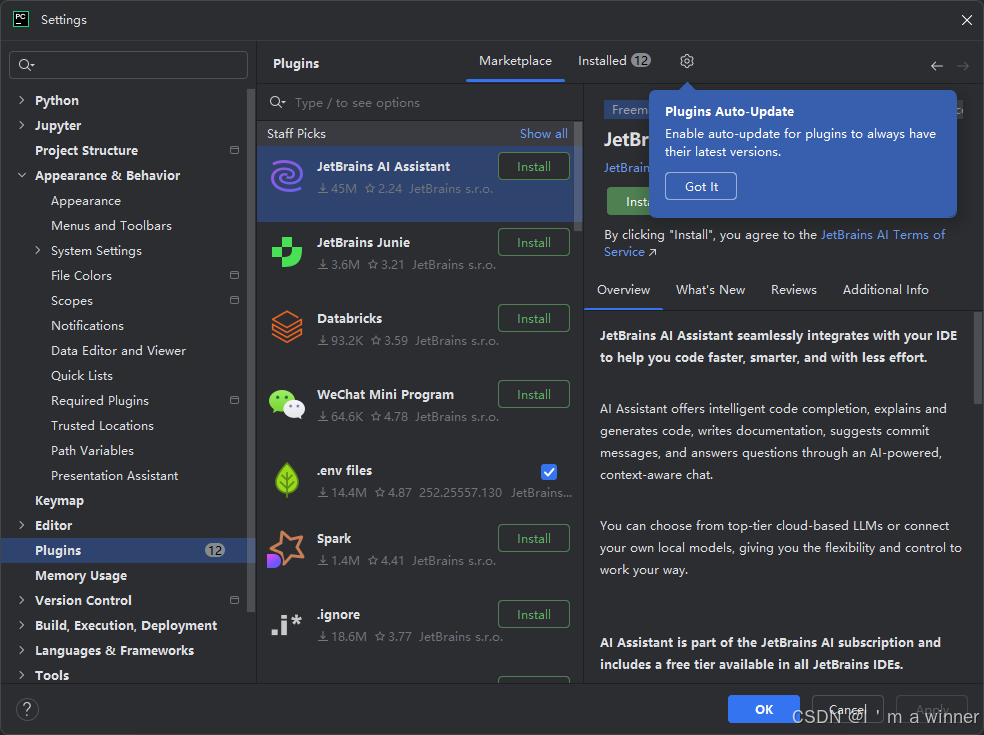Open the What's New tab

click(710, 290)
